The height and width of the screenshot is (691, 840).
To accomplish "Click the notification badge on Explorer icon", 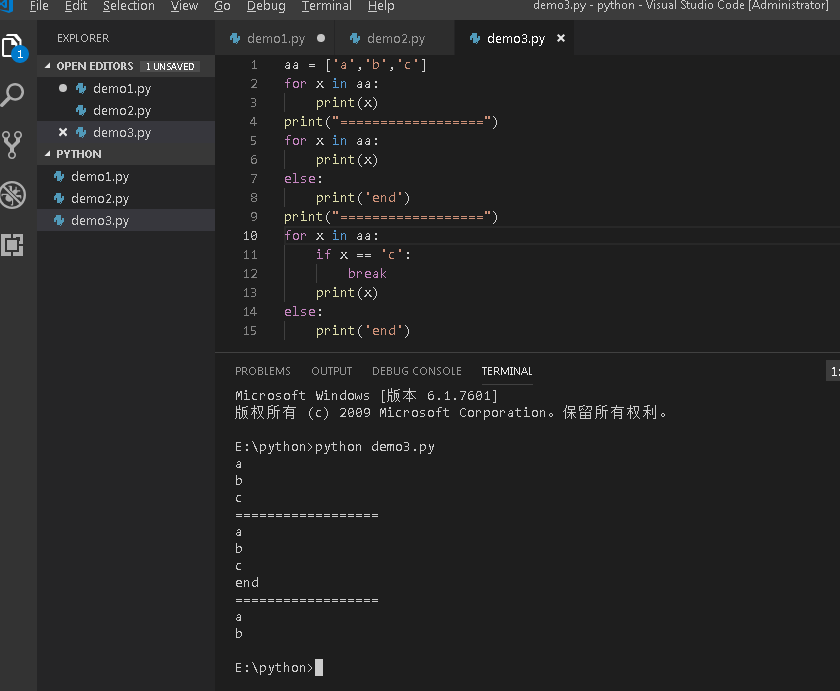I will (x=22, y=56).
